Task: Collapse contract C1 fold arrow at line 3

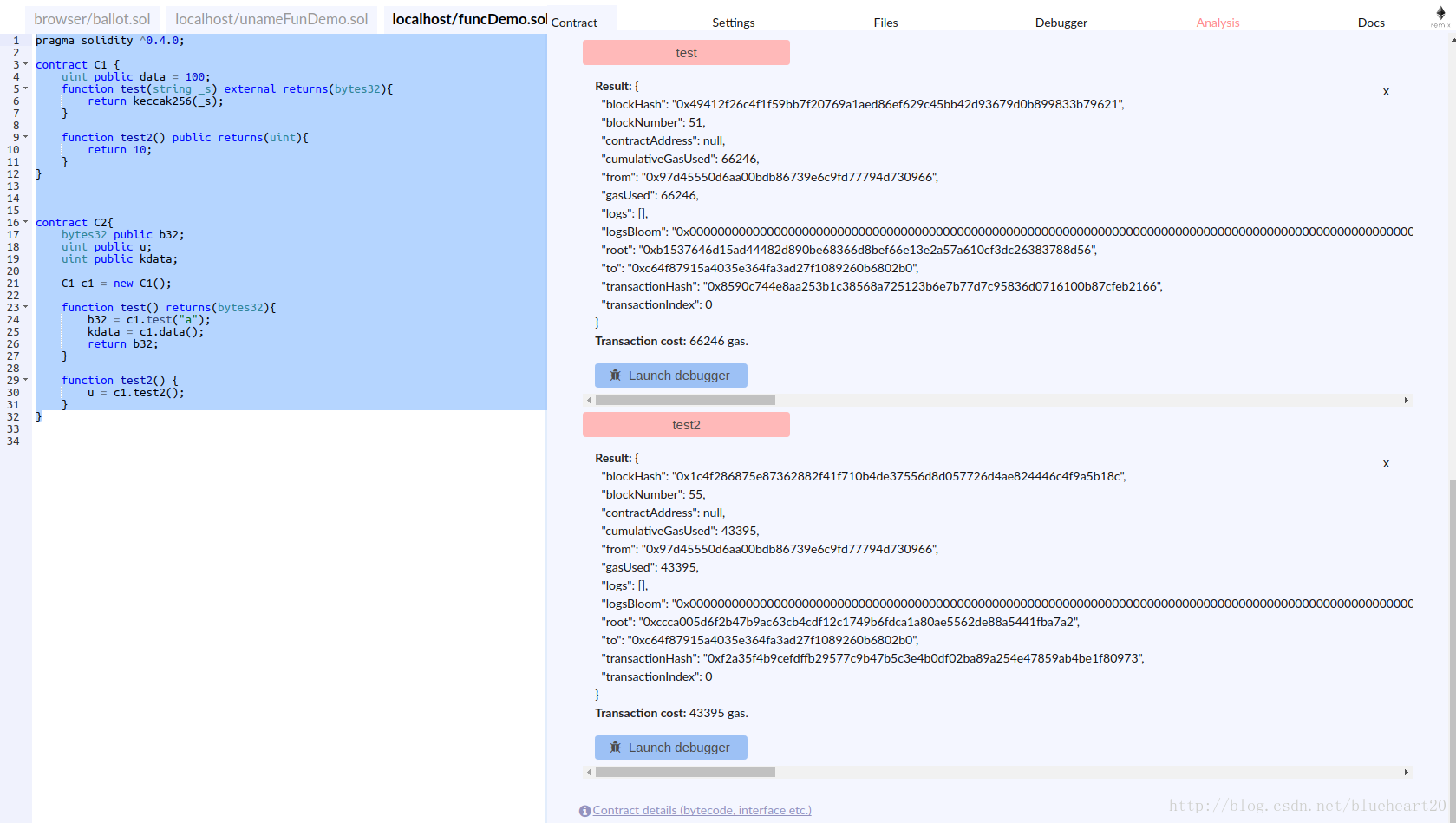Action: click(25, 64)
